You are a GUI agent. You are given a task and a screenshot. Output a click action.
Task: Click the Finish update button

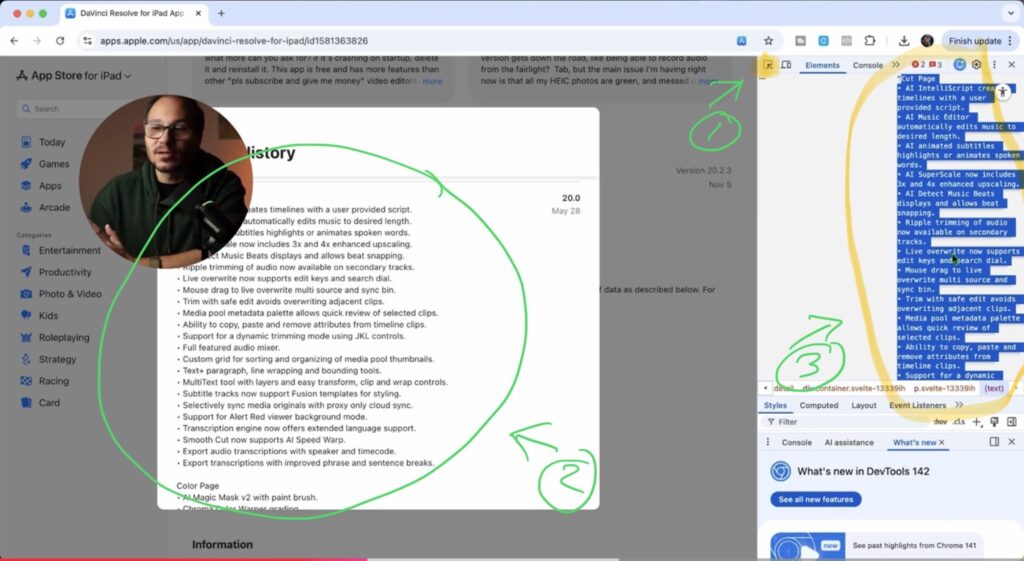pos(974,40)
